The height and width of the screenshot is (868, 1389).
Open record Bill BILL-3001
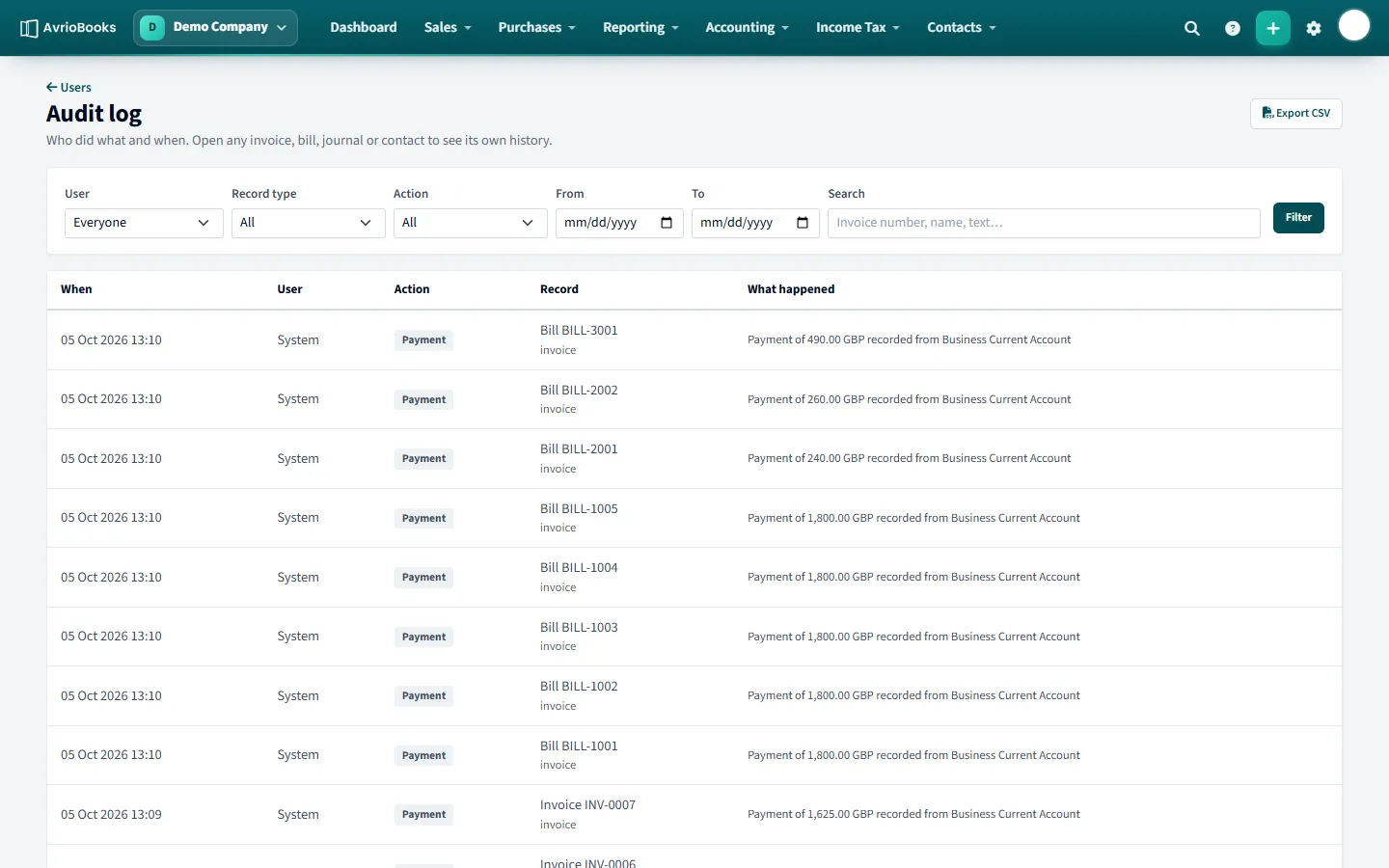pyautogui.click(x=579, y=330)
